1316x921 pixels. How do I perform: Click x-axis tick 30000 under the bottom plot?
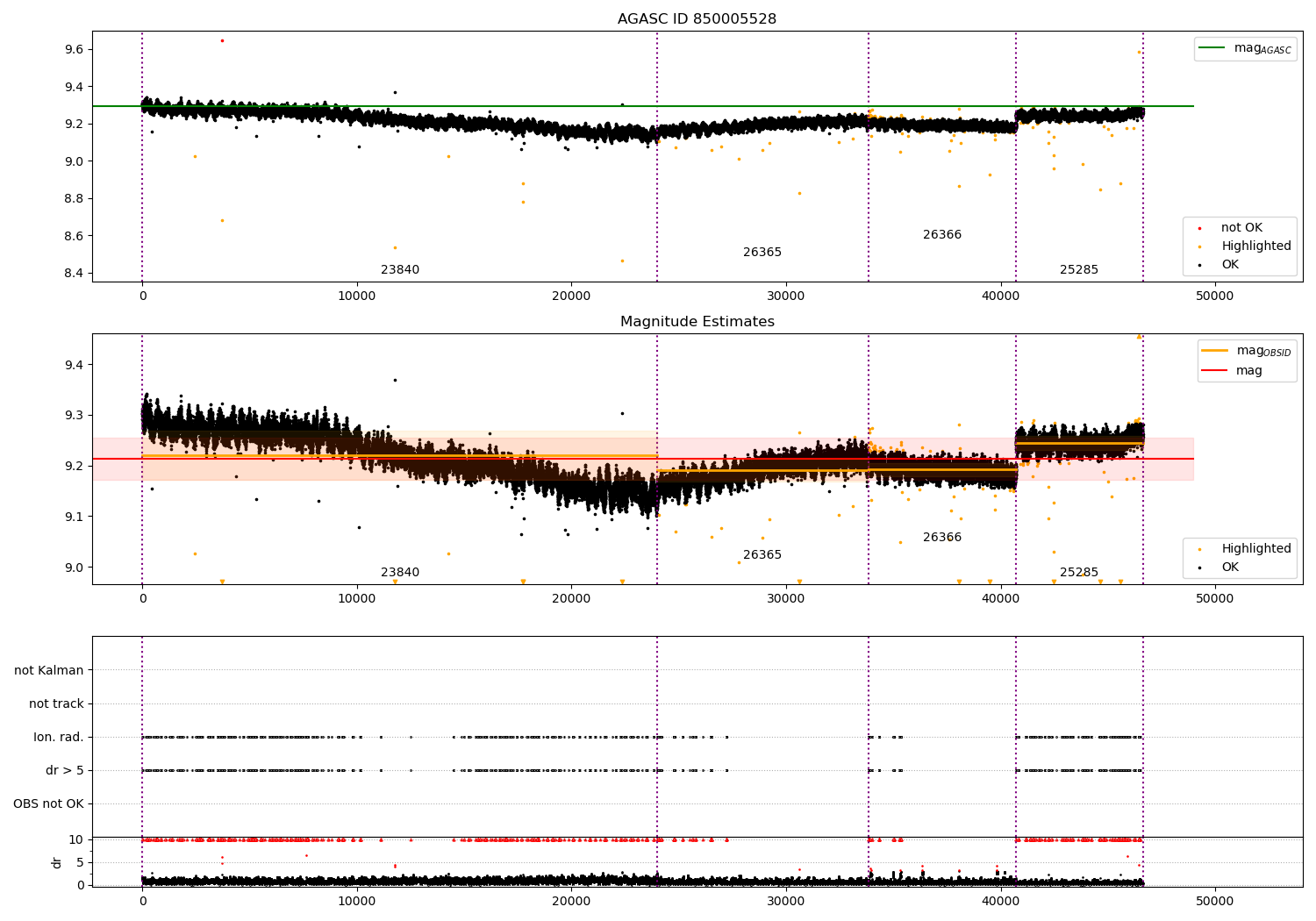click(x=785, y=902)
